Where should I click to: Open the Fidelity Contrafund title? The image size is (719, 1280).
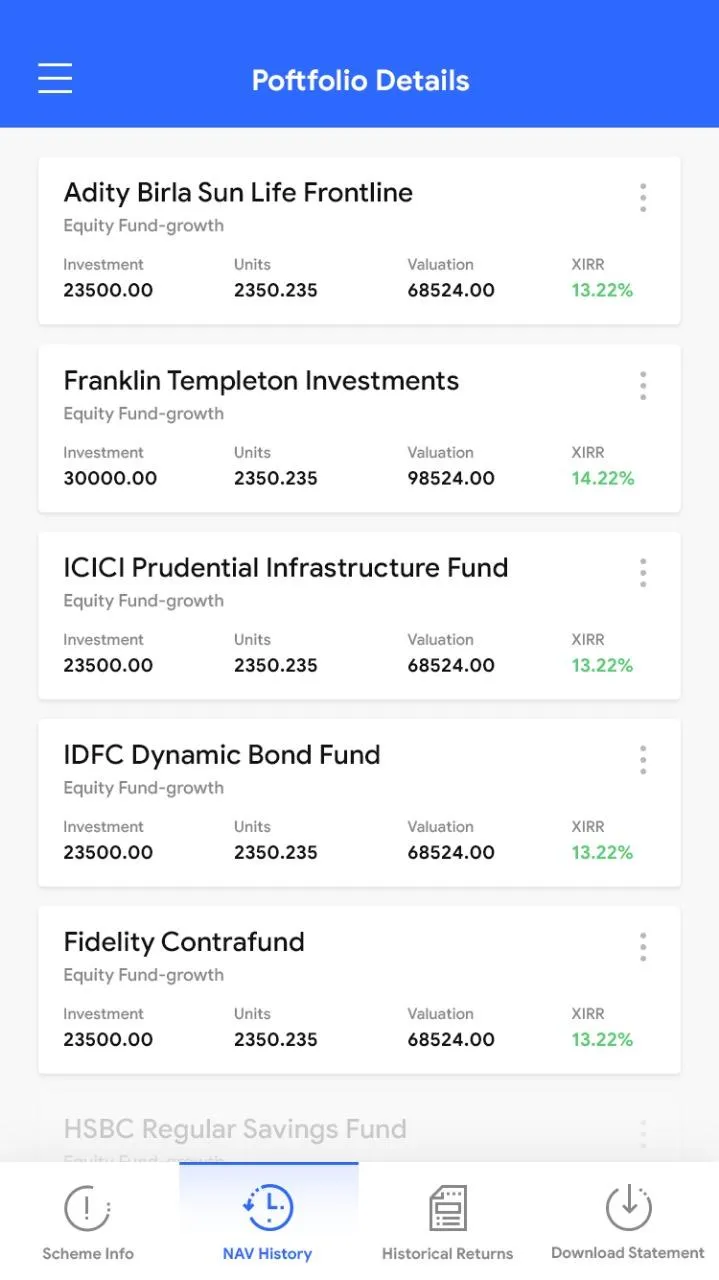point(184,942)
